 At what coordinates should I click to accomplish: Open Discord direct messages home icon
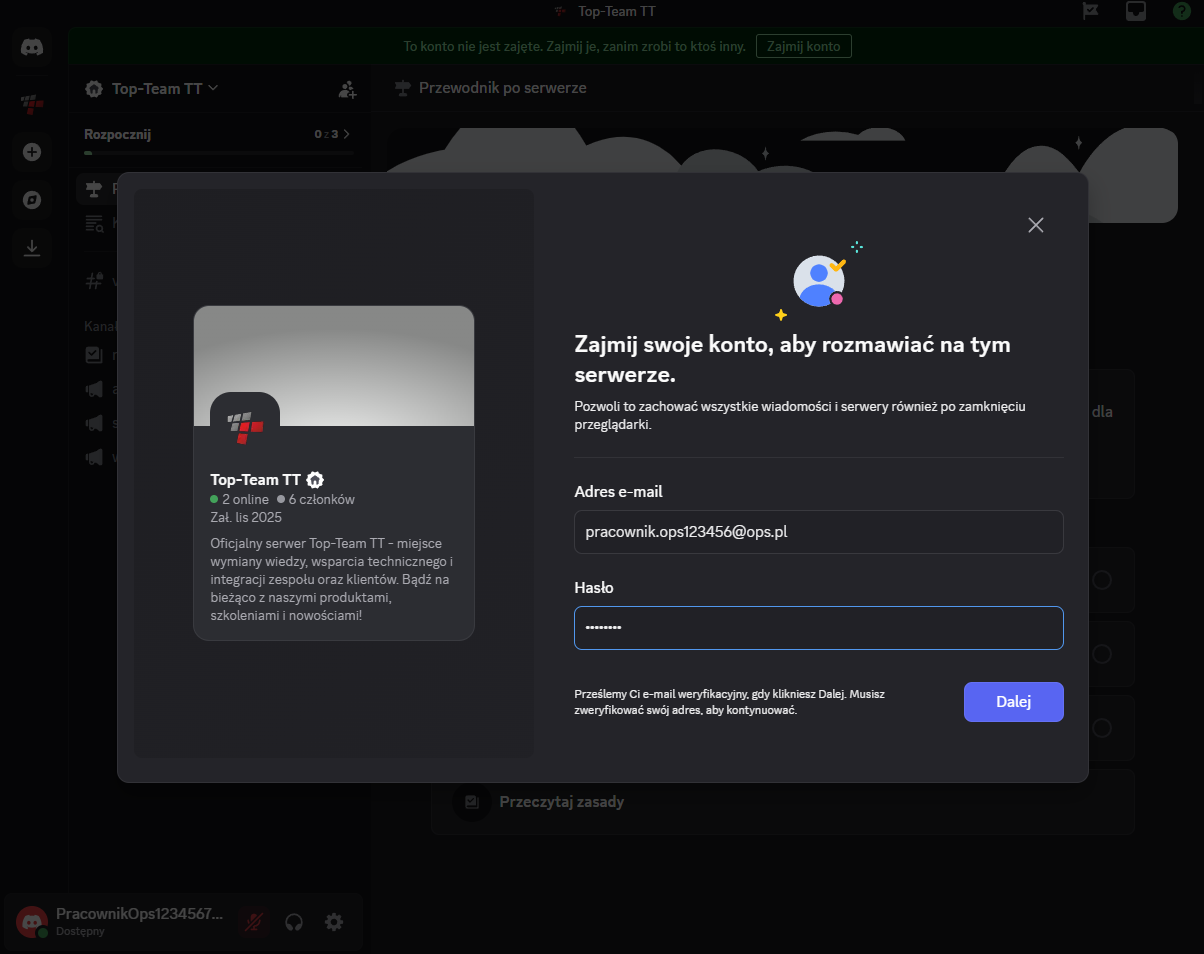click(x=32, y=48)
